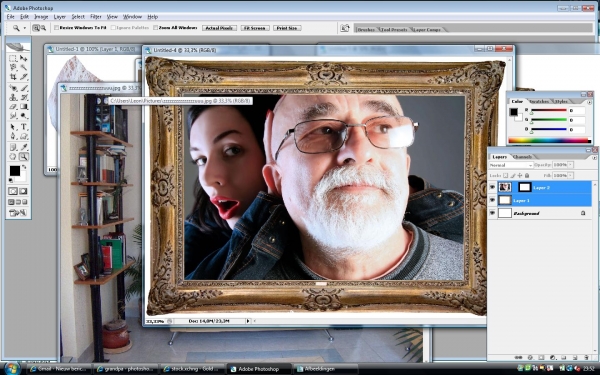This screenshot has height=375, width=600.
Task: Swap foreground and background colors
Action: [x=24, y=167]
